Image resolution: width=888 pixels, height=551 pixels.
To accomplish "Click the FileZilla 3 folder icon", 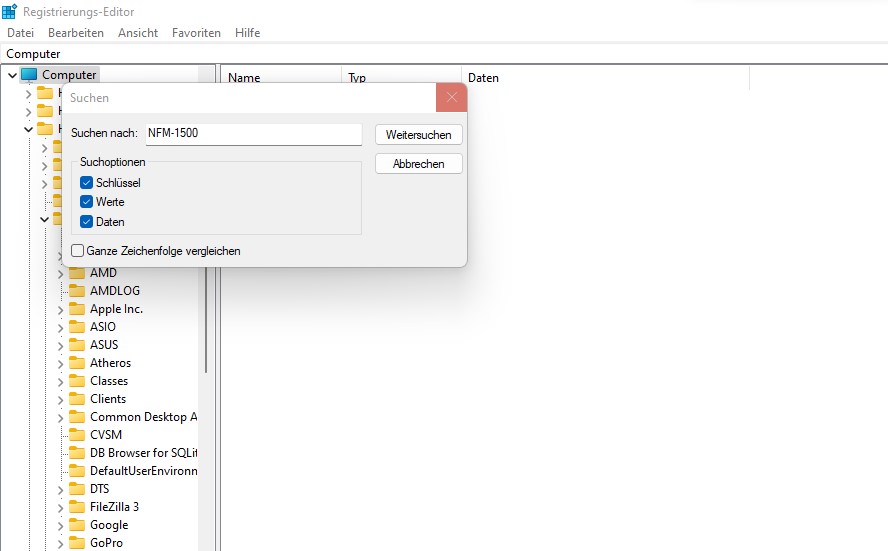I will (x=76, y=507).
